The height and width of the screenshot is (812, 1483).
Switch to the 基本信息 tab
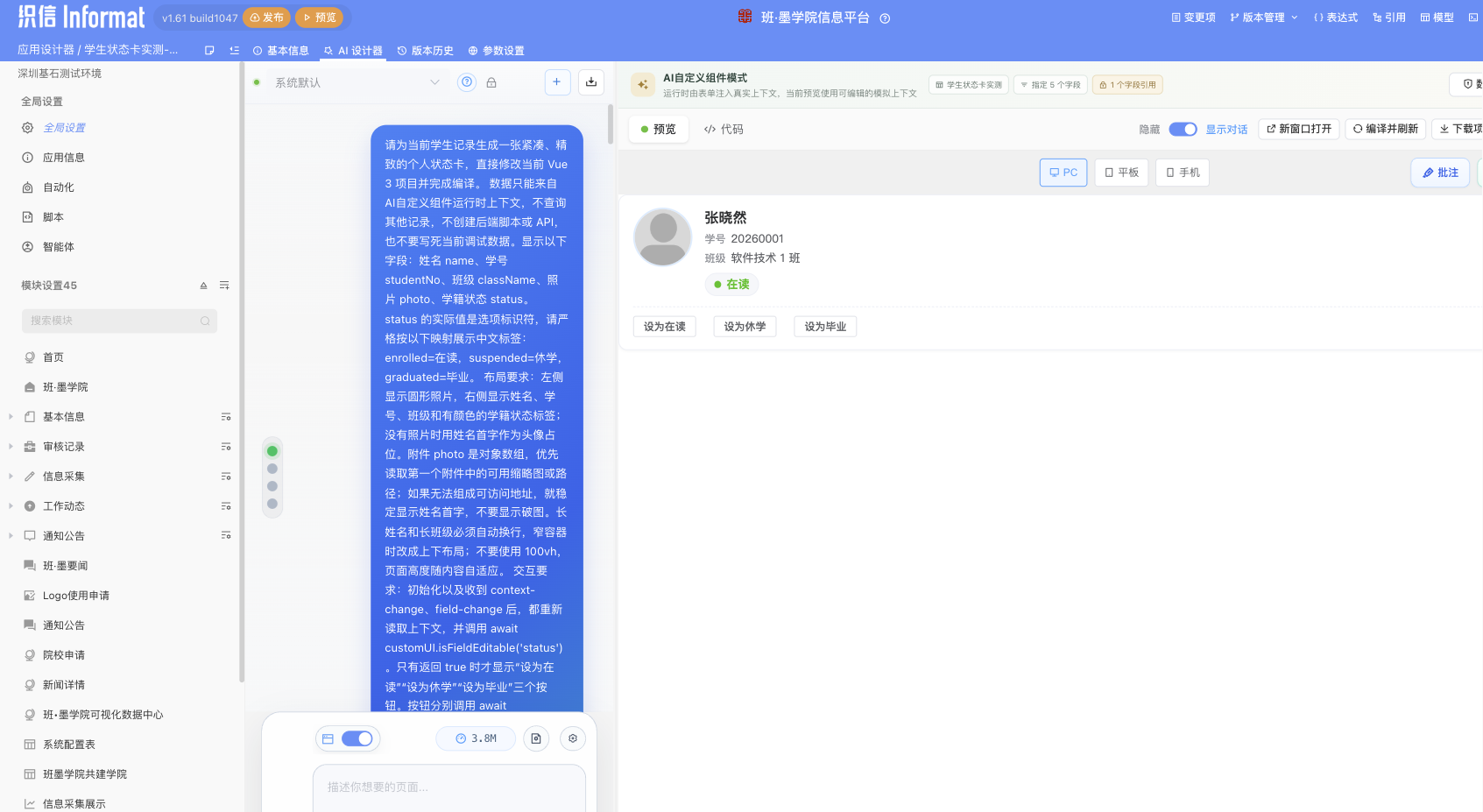click(280, 51)
